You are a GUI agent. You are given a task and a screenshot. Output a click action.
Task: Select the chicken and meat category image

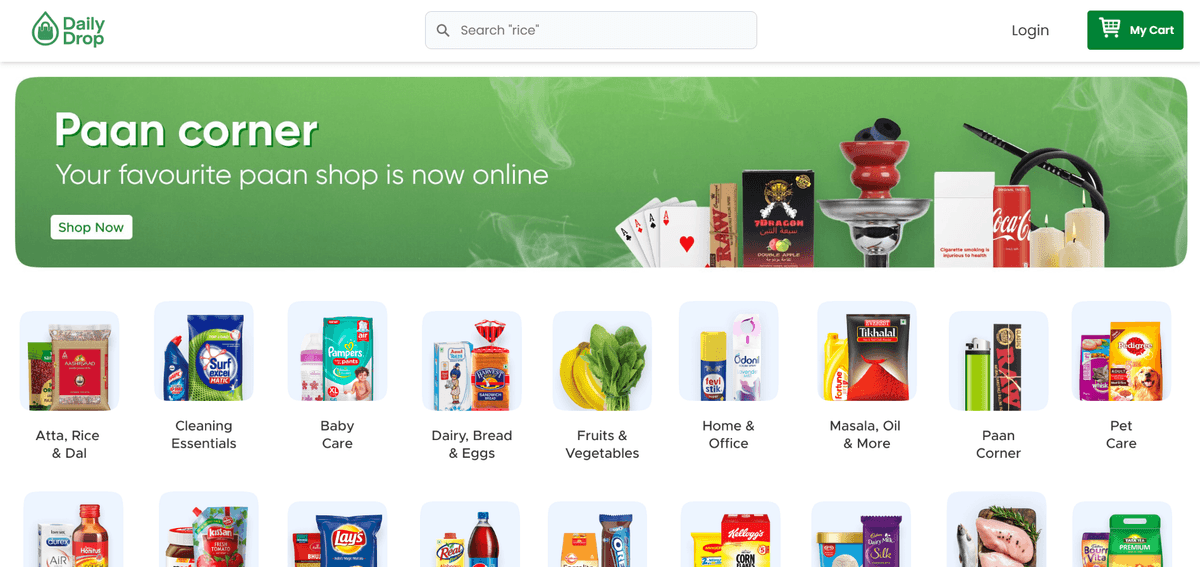pyautogui.click(x=997, y=529)
